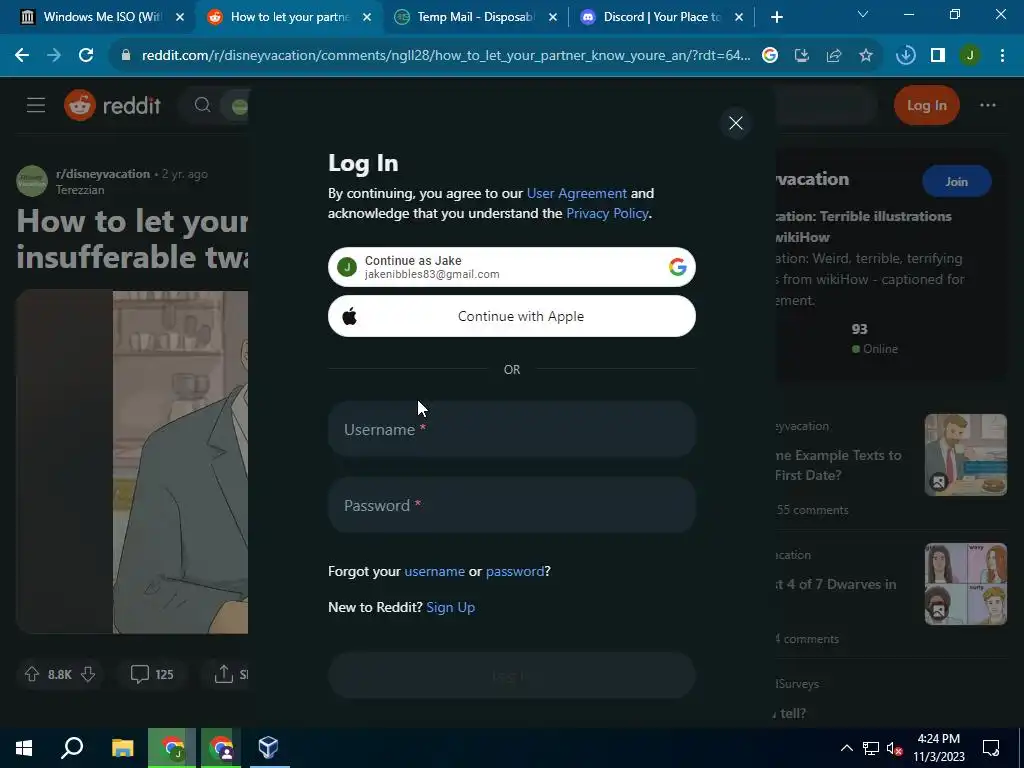The width and height of the screenshot is (1024, 768).
Task: Open the Reddit three-dot overflow menu
Action: click(987, 105)
